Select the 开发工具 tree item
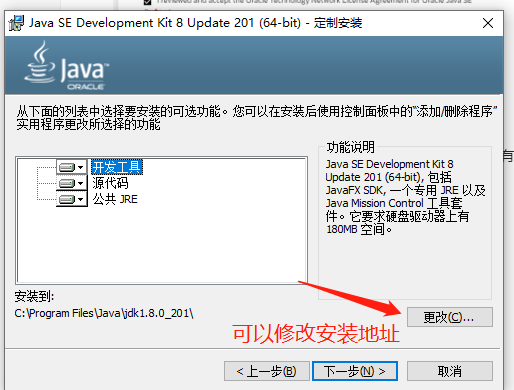Image resolution: width=514 pixels, height=390 pixels. 117,167
